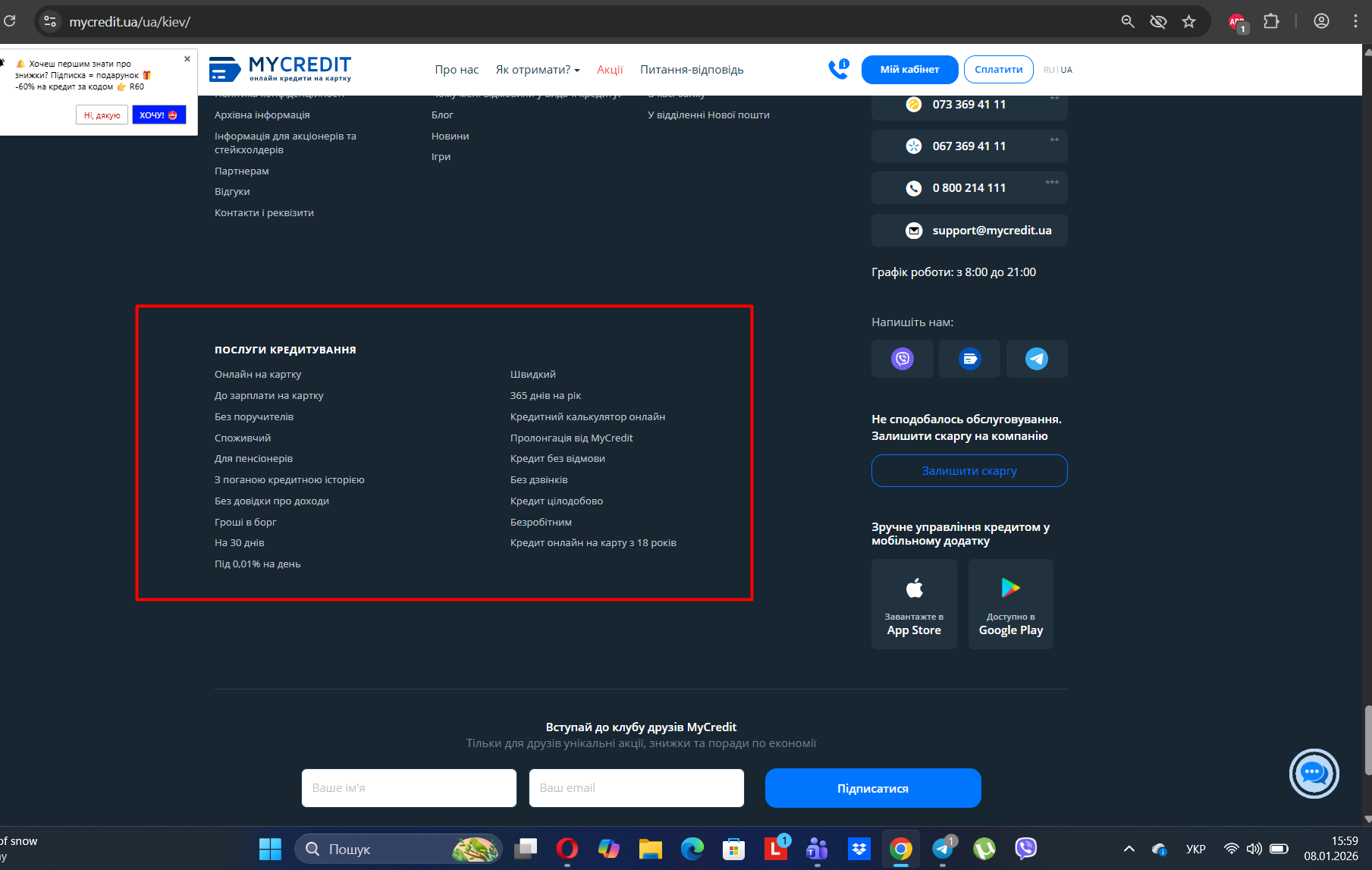Click 'Сплатити' button

tap(998, 69)
